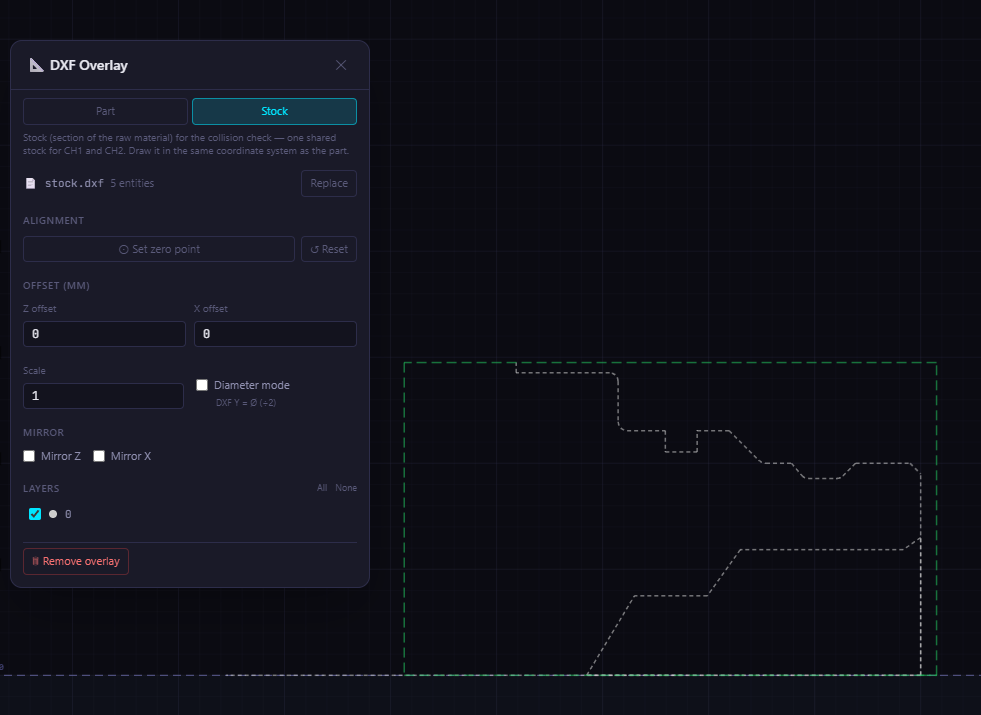The height and width of the screenshot is (715, 981).
Task: Toggle the Mirror X checkbox
Action: [x=99, y=456]
